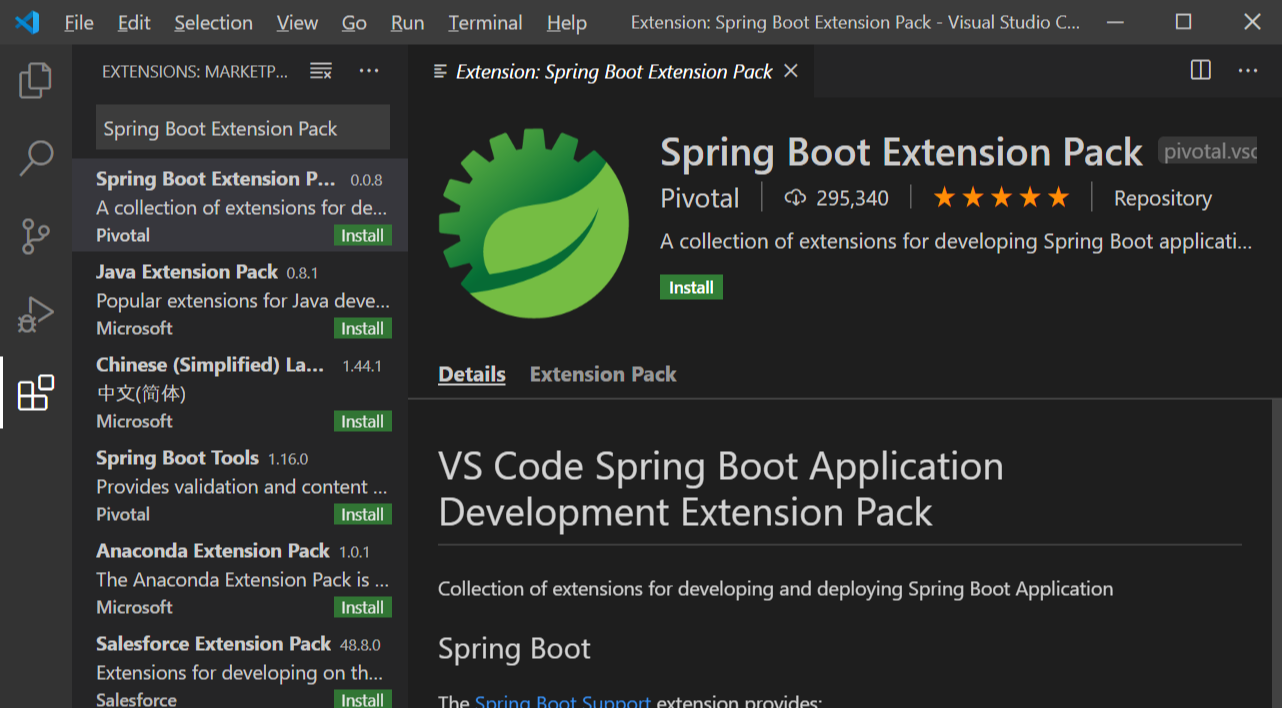Open the Explorer view in activity bar
1282x708 pixels.
pos(36,80)
